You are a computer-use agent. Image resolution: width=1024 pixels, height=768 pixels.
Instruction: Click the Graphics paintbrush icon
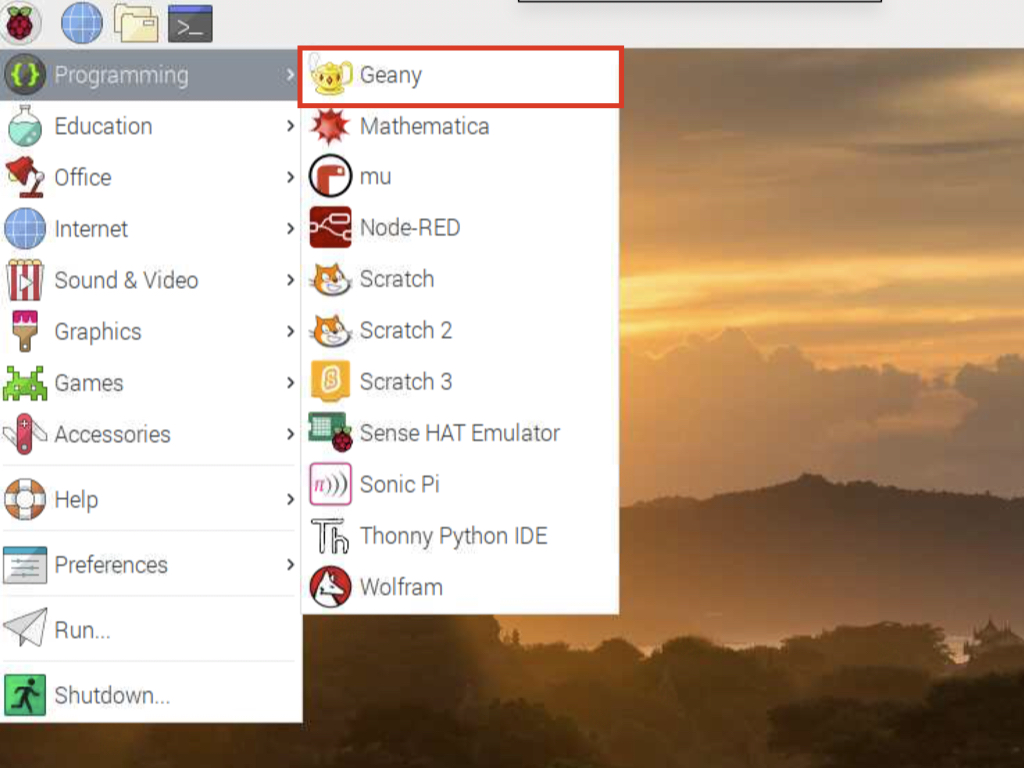(25, 331)
